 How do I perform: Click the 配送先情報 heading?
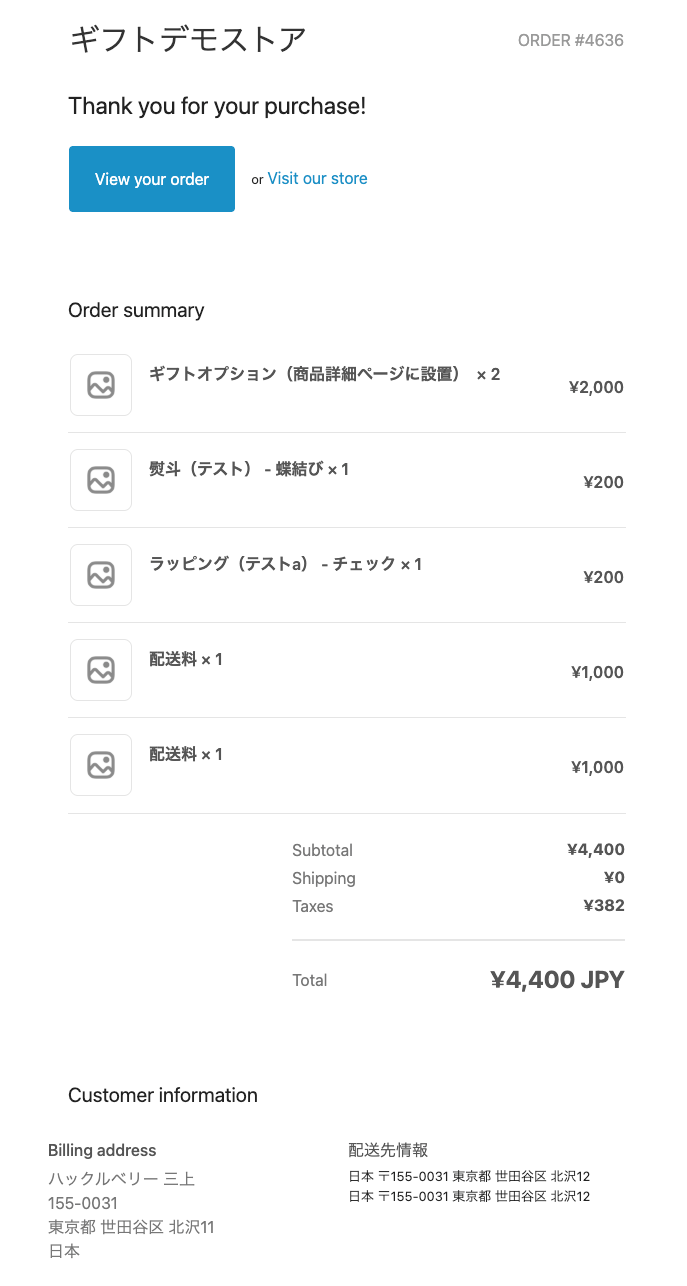[388, 1150]
